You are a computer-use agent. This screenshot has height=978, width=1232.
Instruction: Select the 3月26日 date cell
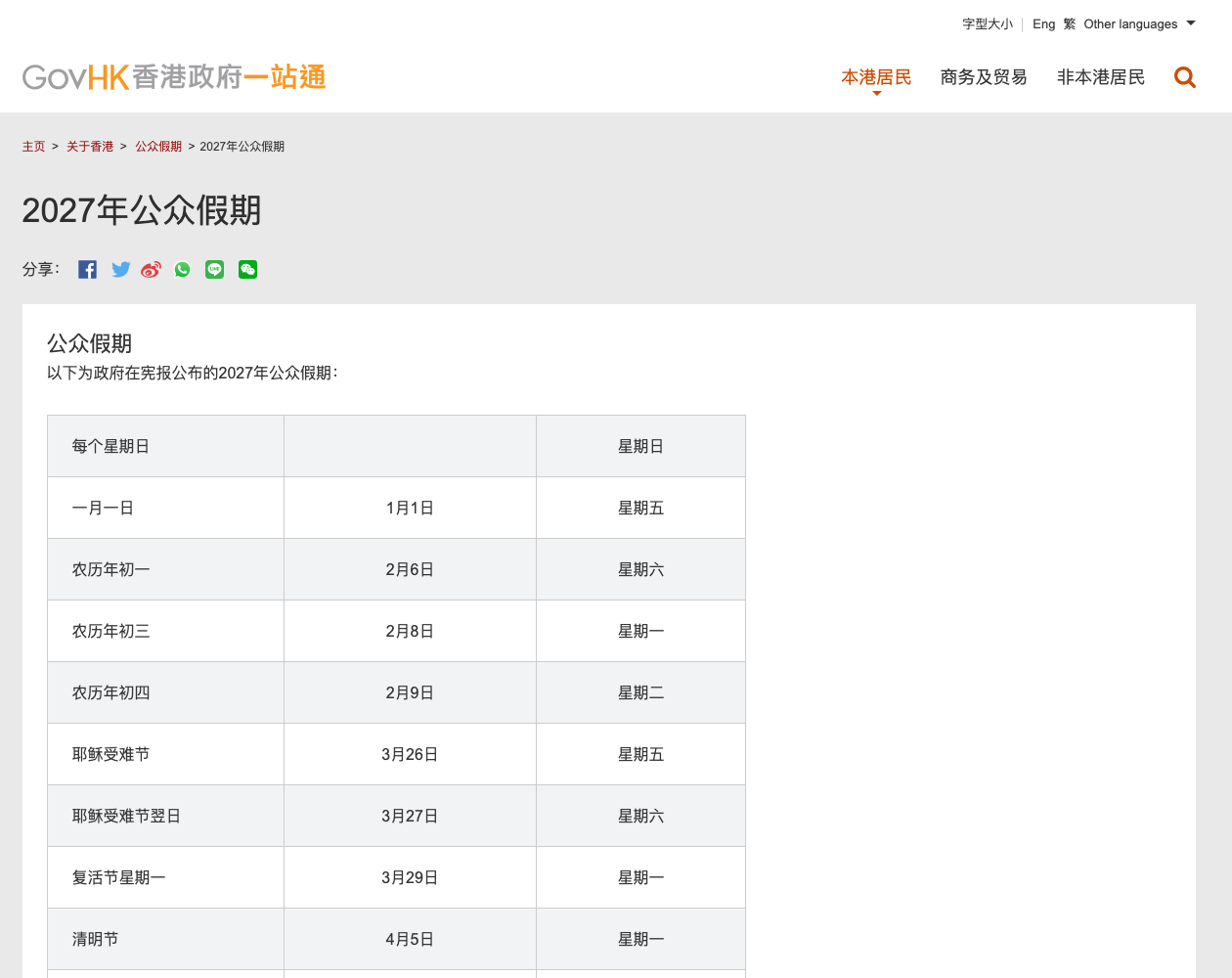[410, 754]
